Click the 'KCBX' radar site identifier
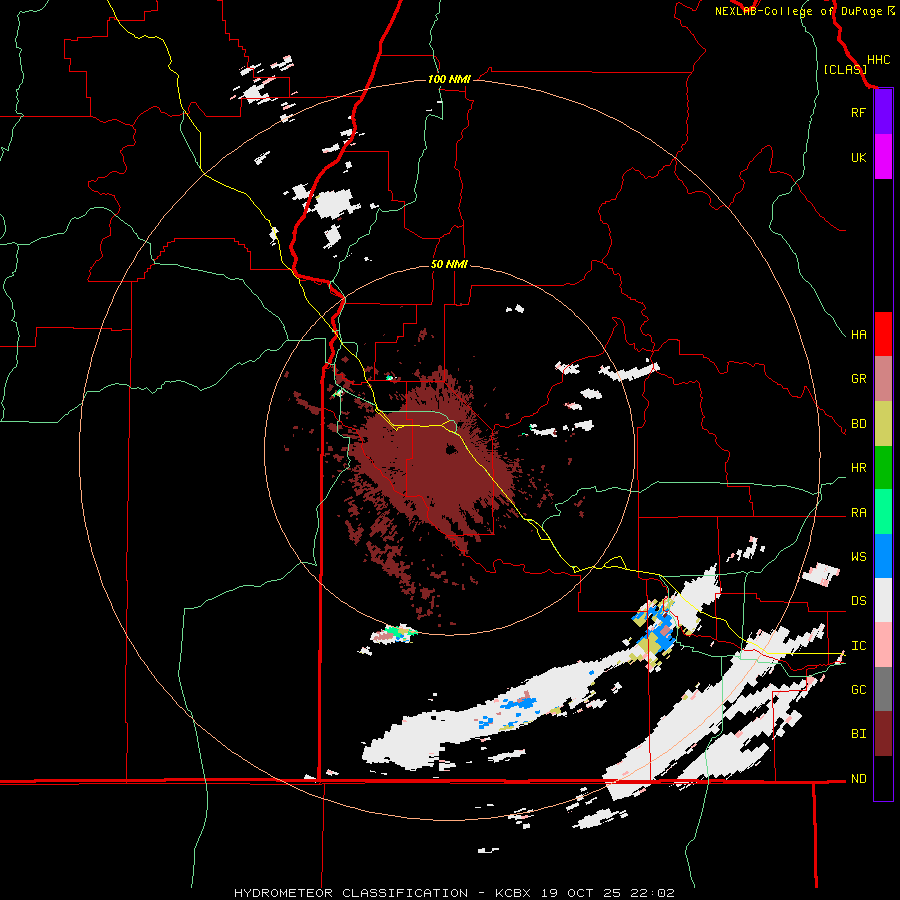Screen dimensions: 900x900 513,893
